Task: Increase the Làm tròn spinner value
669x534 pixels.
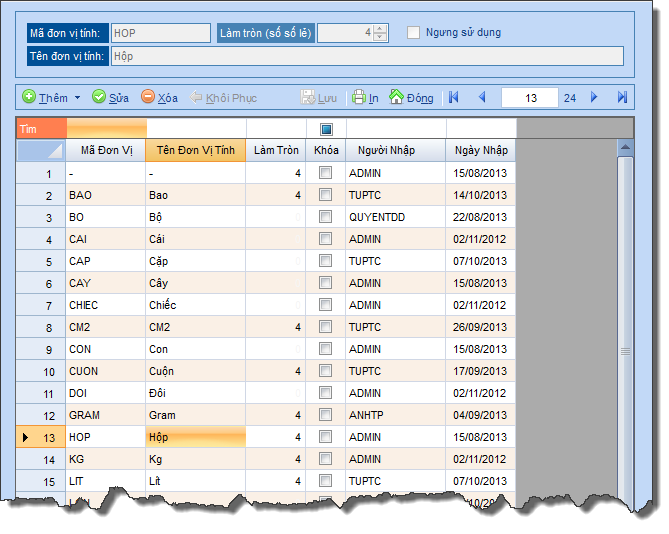Action: click(381, 28)
